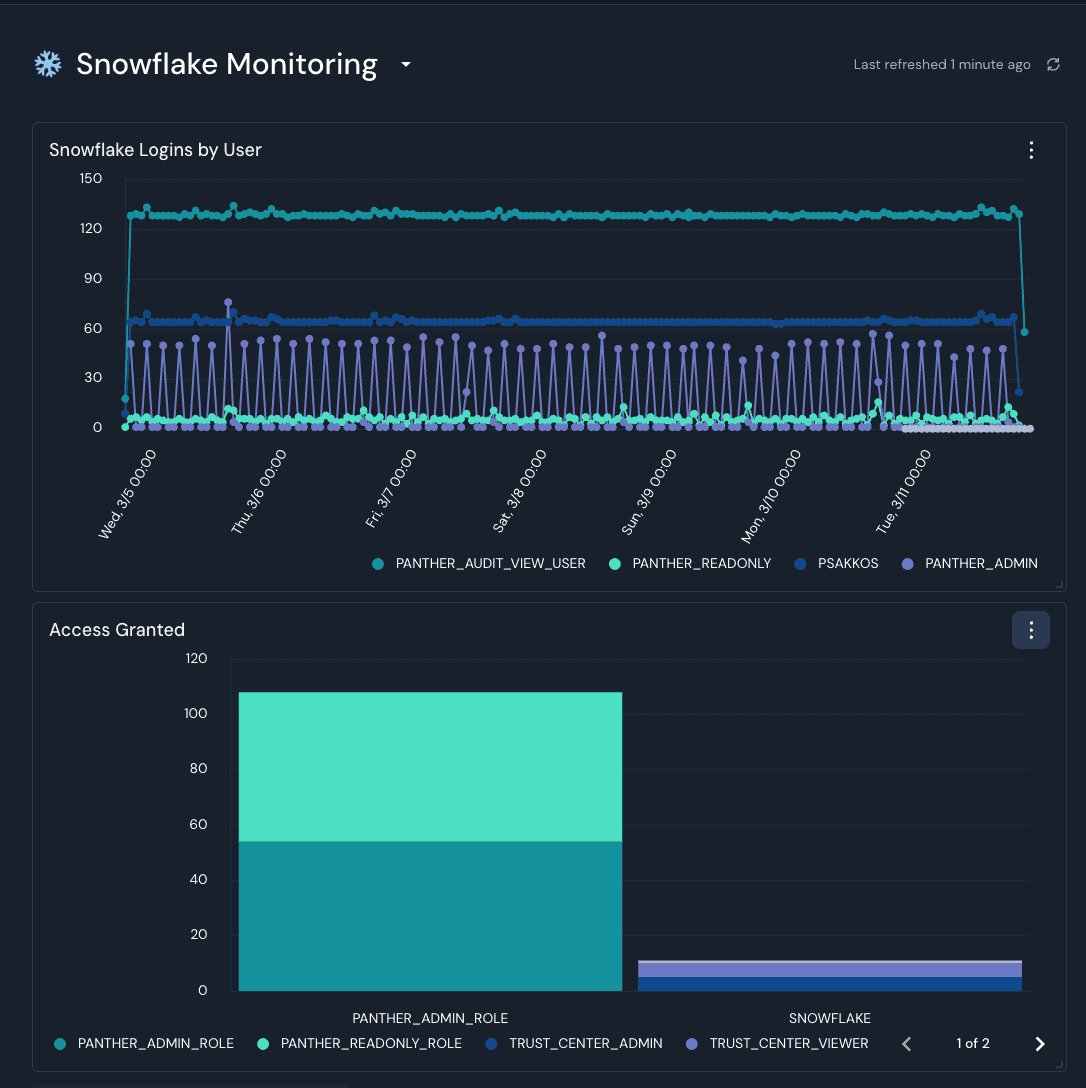Click the '1 of 2' legend page indicator
The width and height of the screenshot is (1086, 1088).
tap(973, 1044)
